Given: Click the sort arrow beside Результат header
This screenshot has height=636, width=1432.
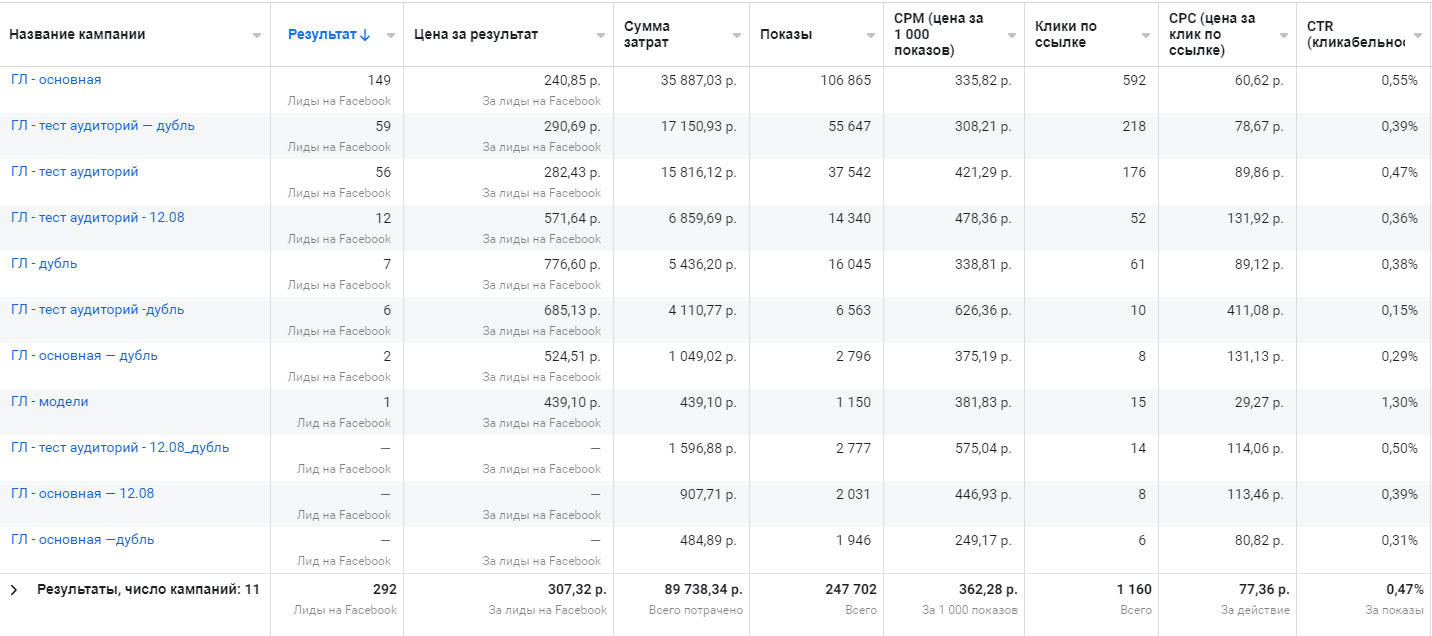Looking at the screenshot, I should pyautogui.click(x=365, y=35).
